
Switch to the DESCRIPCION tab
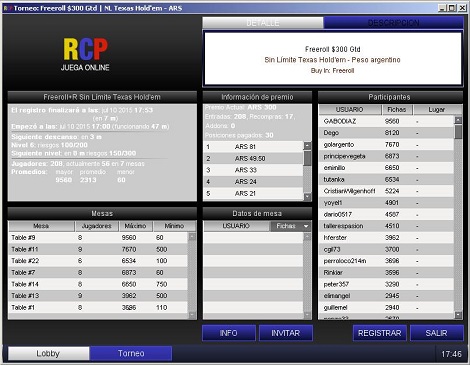pyautogui.click(x=393, y=23)
